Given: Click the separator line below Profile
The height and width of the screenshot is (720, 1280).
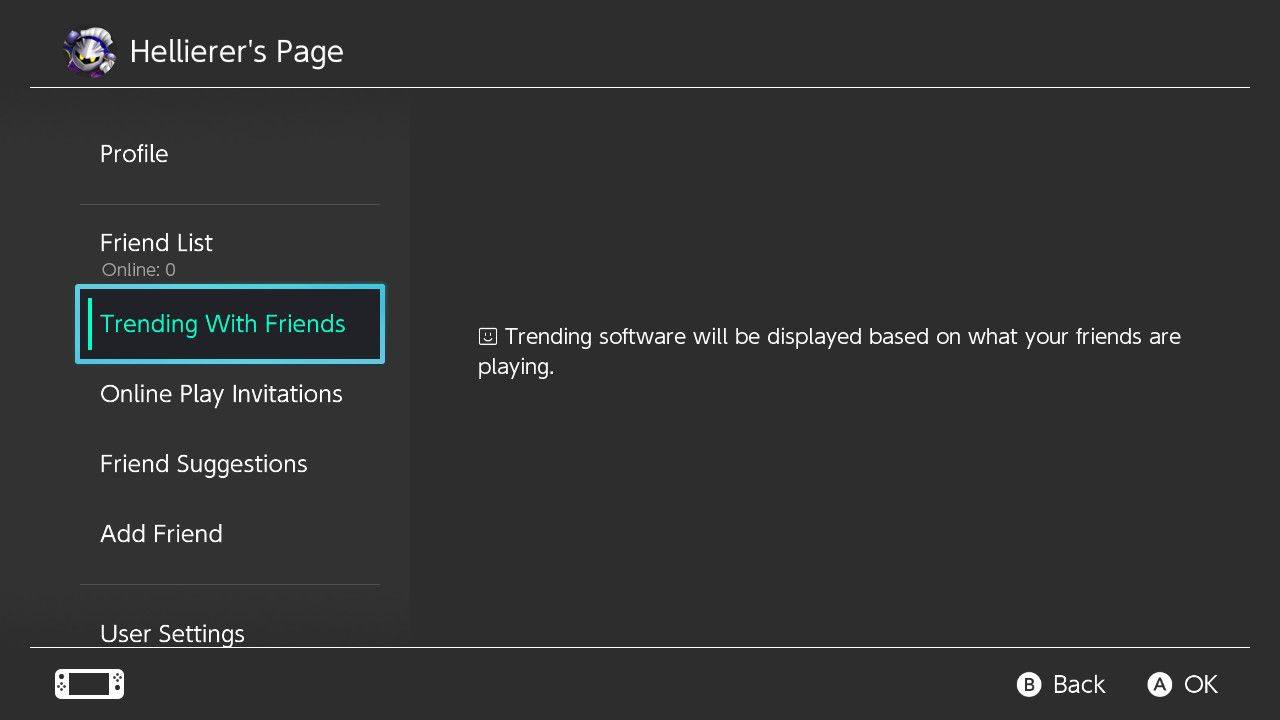Looking at the screenshot, I should point(230,204).
